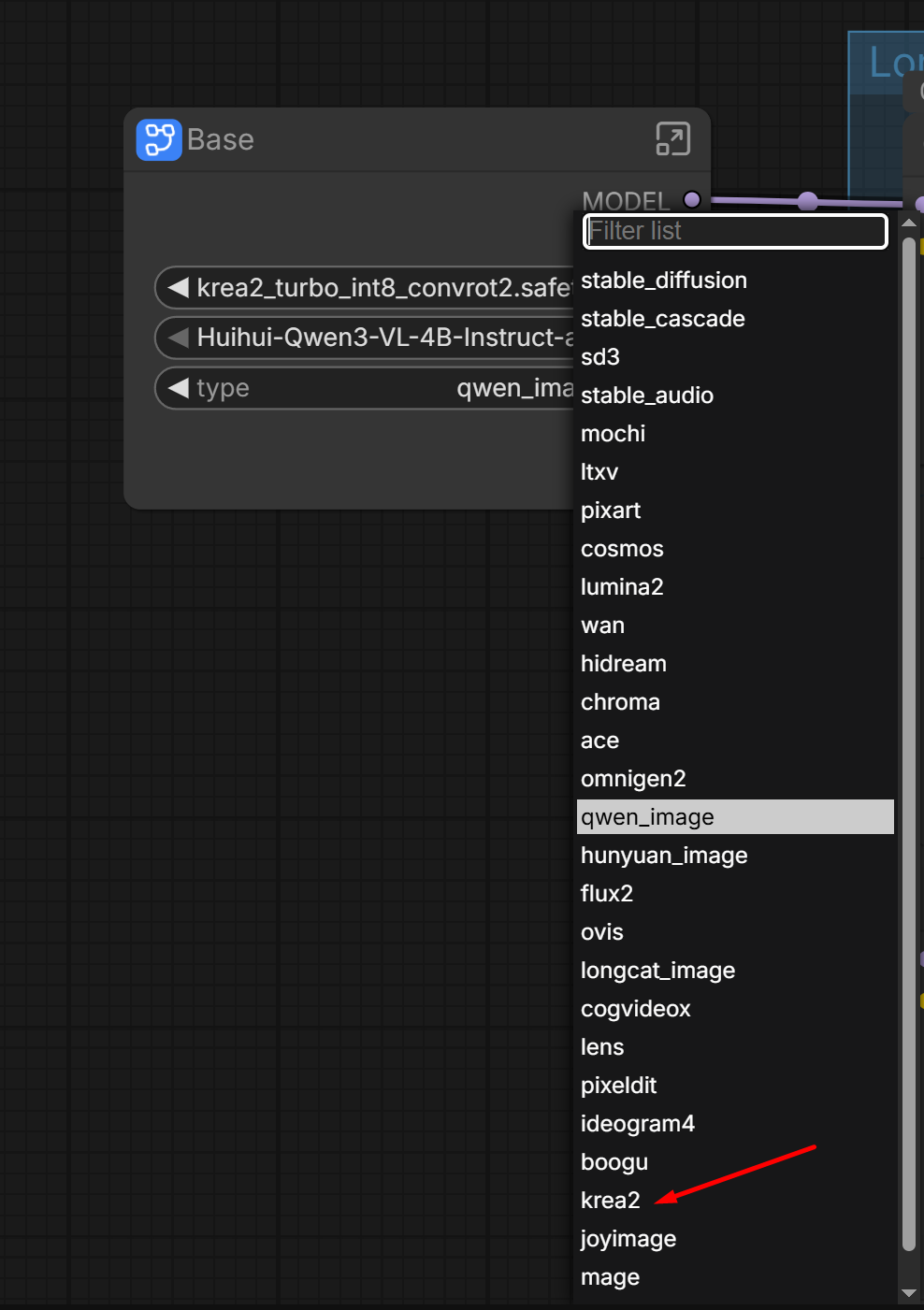Open the Huihui-Qwen3-VL-4B-Instruct selector

pos(365,338)
